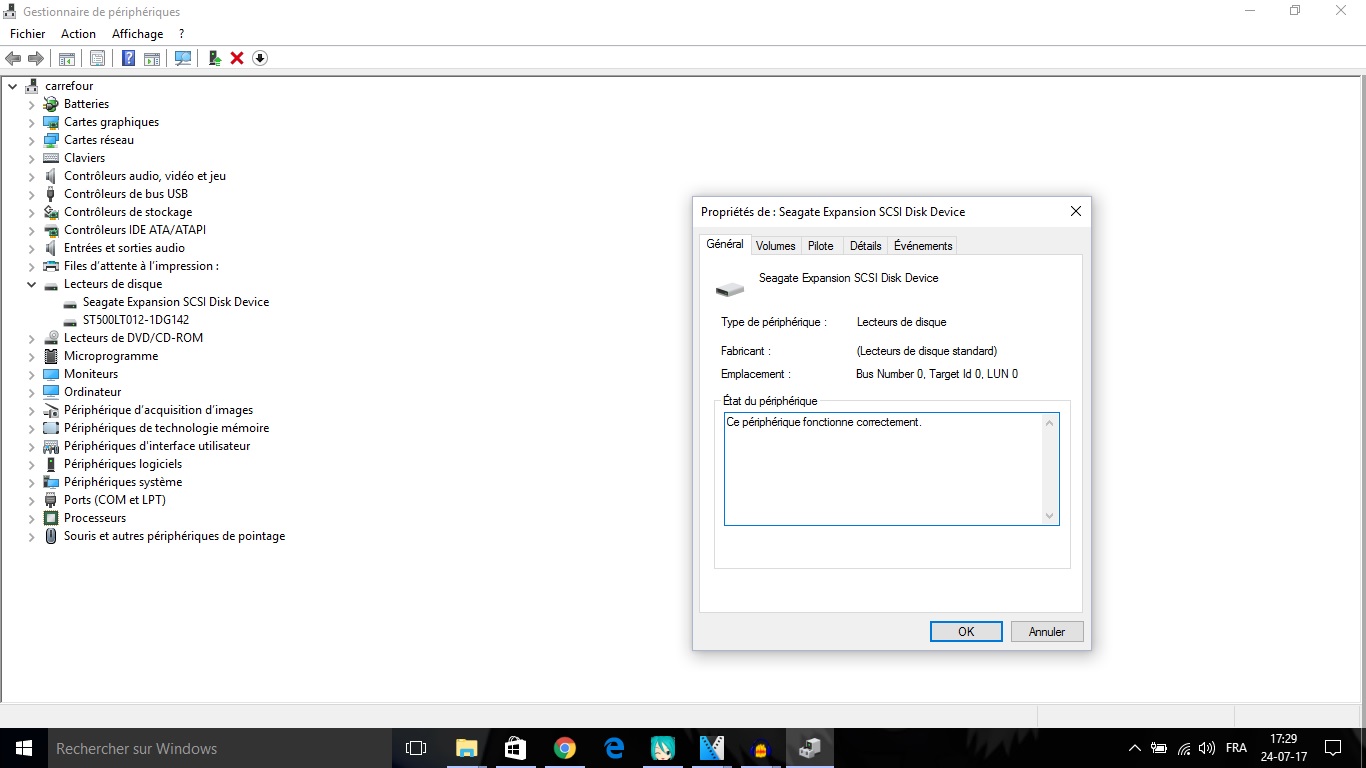Open the Affichage menu

[x=137, y=34]
